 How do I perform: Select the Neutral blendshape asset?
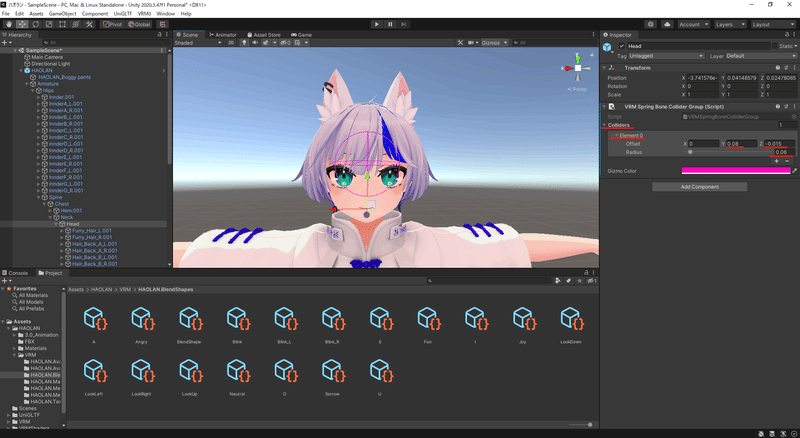pyautogui.click(x=237, y=377)
